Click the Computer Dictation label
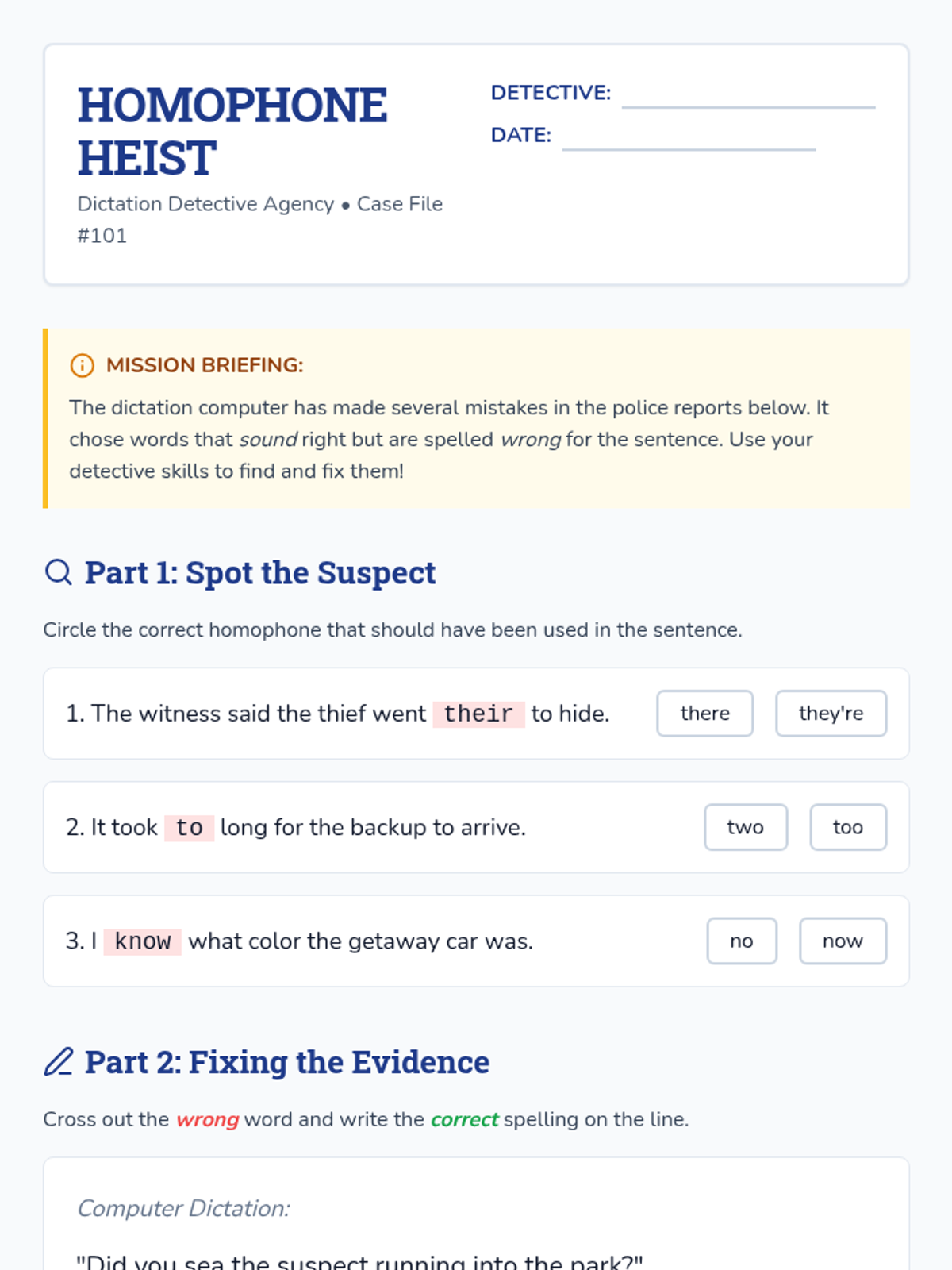This screenshot has height=1270, width=952. (x=183, y=1208)
